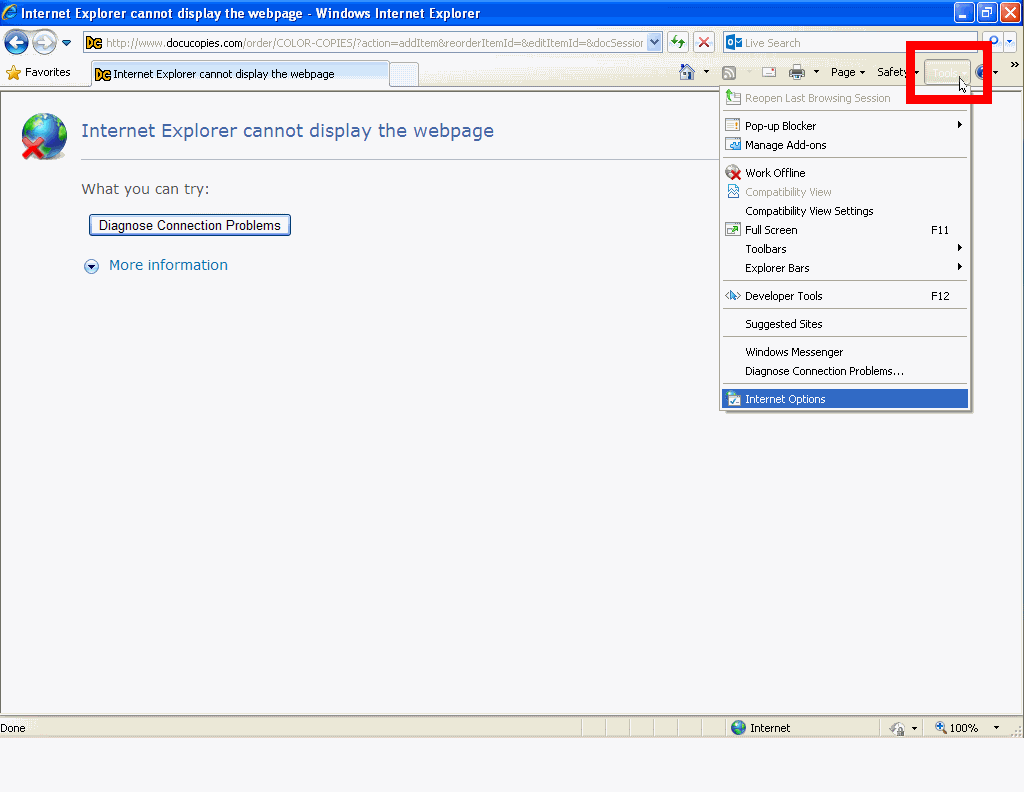Image resolution: width=1024 pixels, height=792 pixels.
Task: Open the recent pages dropdown arrow
Action: 67,43
